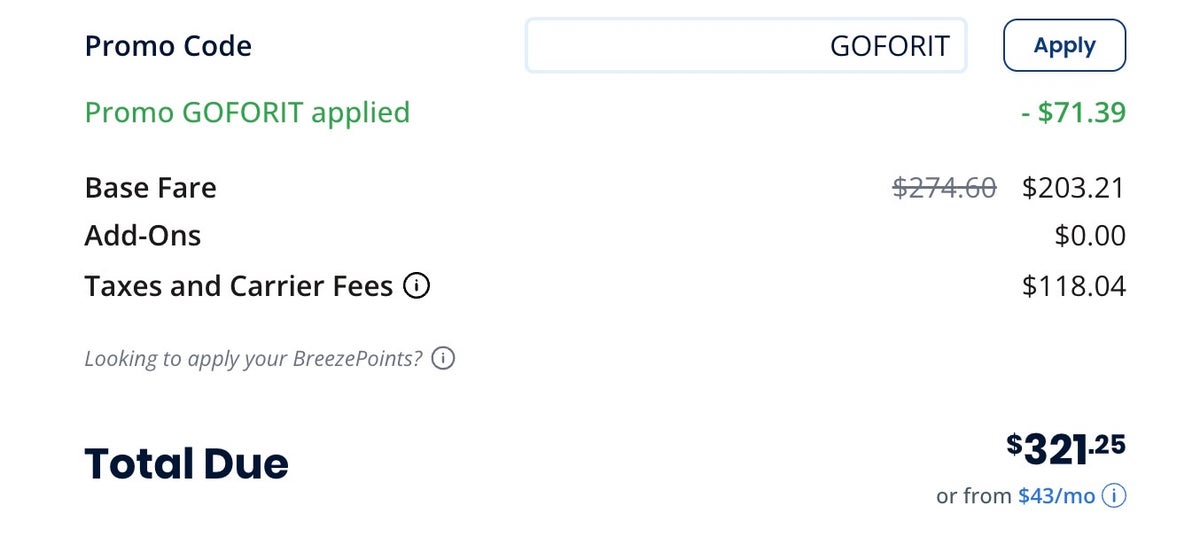Screen dimensions: 1200x537
Task: Click the Base Fare label
Action: click(x=150, y=188)
